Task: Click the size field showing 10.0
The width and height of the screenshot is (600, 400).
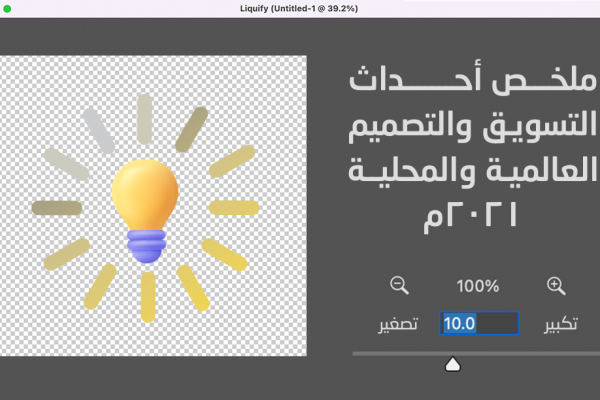Action: tap(480, 324)
